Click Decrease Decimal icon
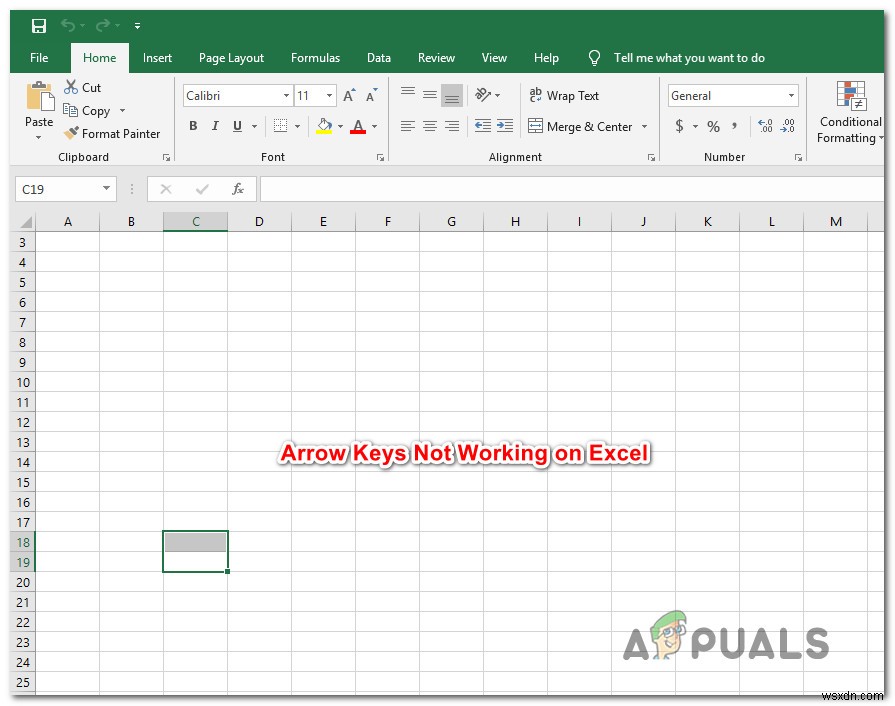The image size is (895, 706). pyautogui.click(x=788, y=126)
